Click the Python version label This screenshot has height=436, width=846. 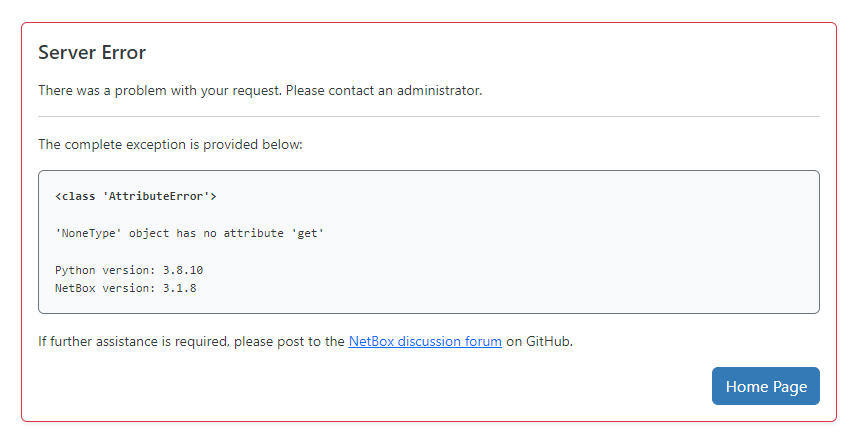[105, 270]
